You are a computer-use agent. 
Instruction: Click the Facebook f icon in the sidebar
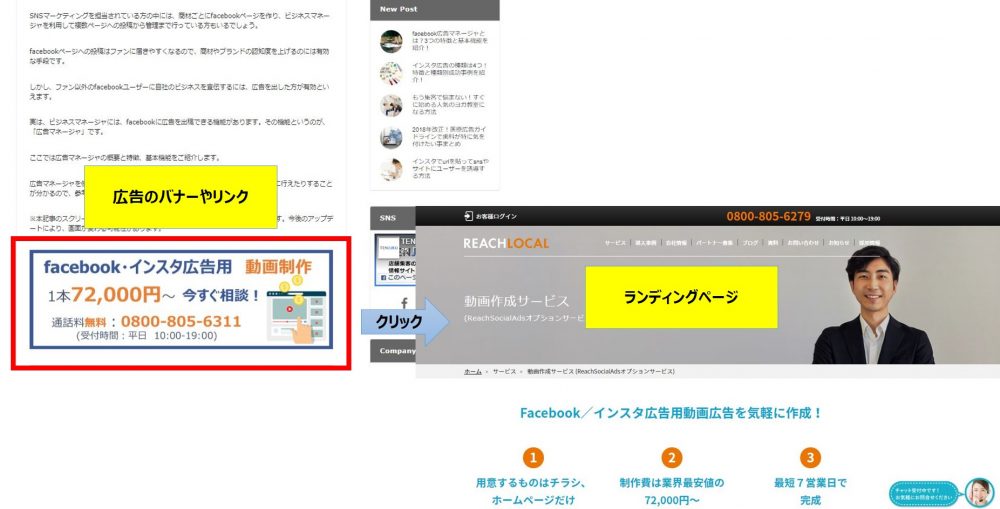(x=404, y=302)
